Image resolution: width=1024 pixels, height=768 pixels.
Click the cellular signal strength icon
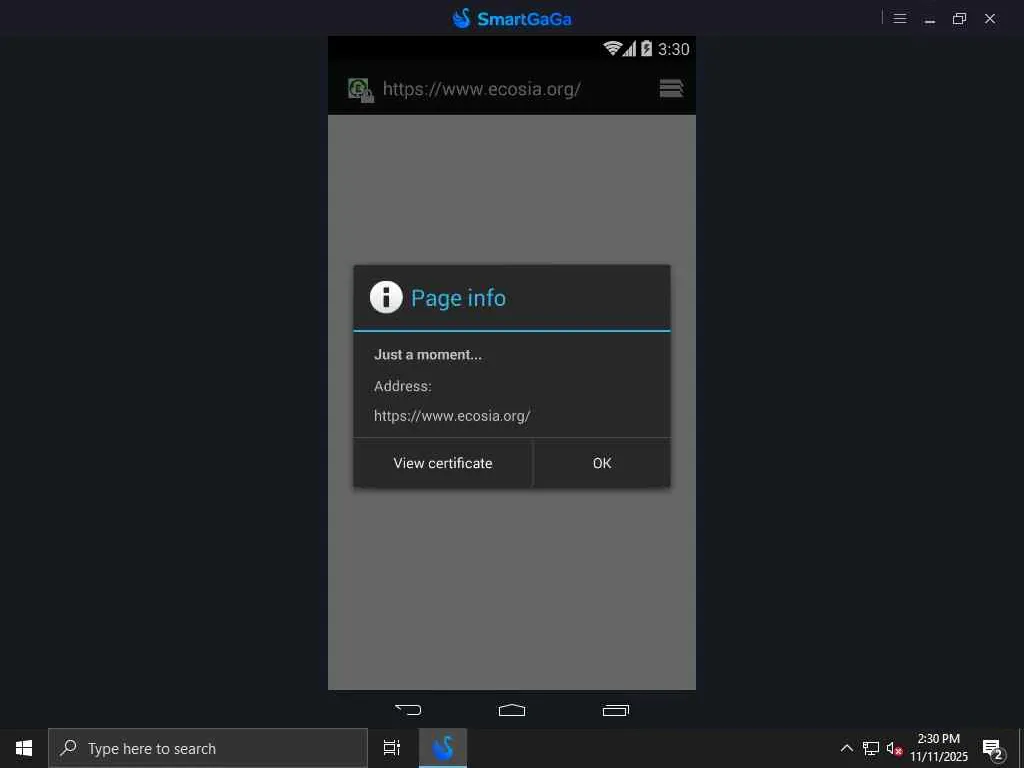(630, 49)
